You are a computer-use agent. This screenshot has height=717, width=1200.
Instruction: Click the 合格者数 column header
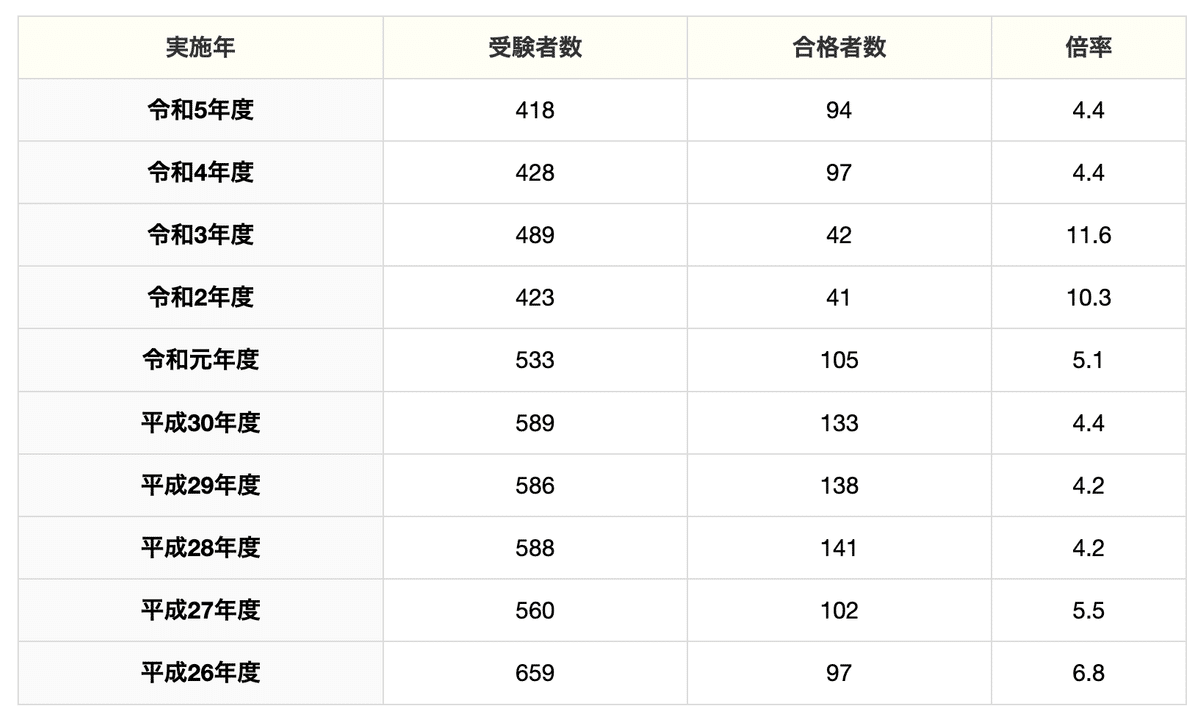(x=838, y=47)
